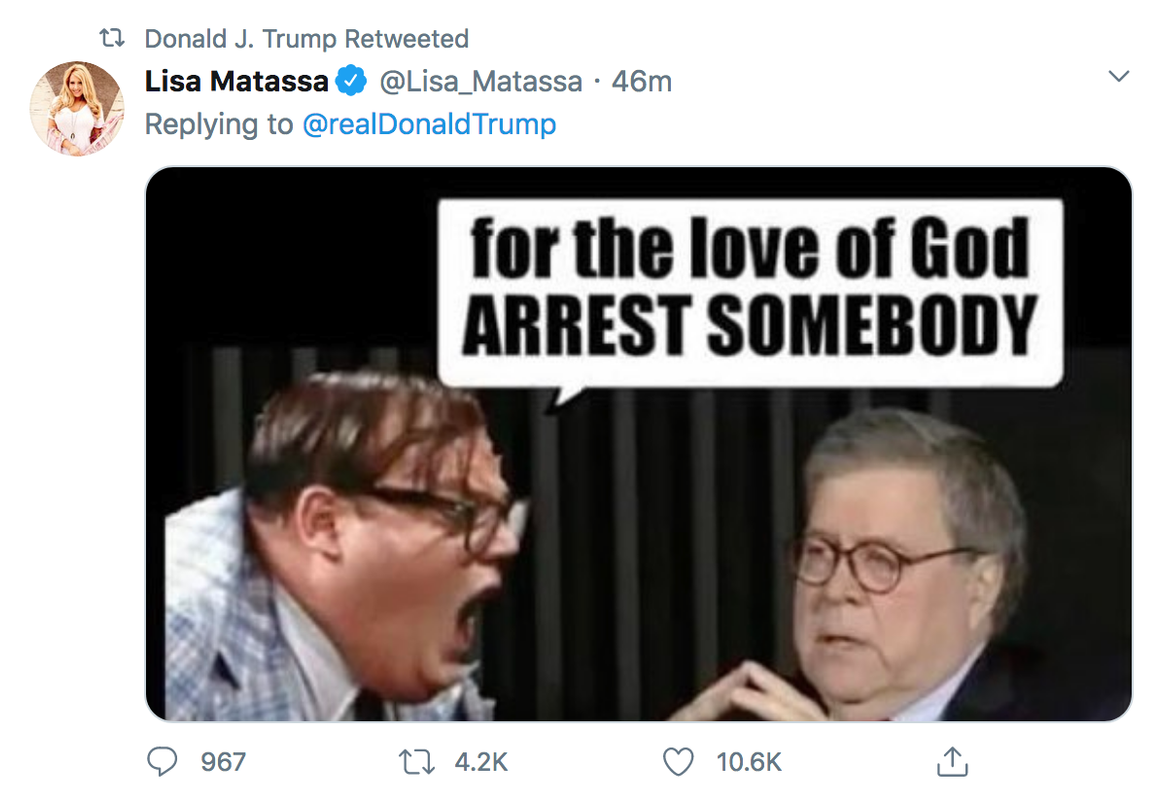Click the Lisa Matassa display name

pyautogui.click(x=236, y=81)
